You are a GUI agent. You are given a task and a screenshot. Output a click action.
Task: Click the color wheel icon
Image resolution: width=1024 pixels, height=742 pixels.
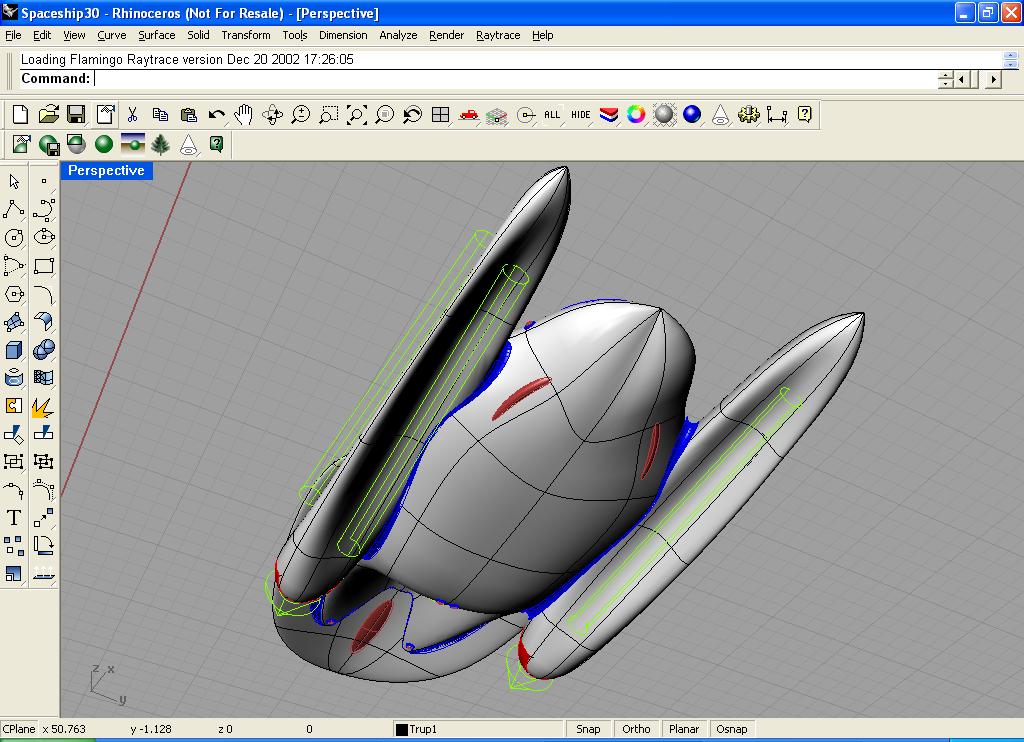tap(636, 115)
